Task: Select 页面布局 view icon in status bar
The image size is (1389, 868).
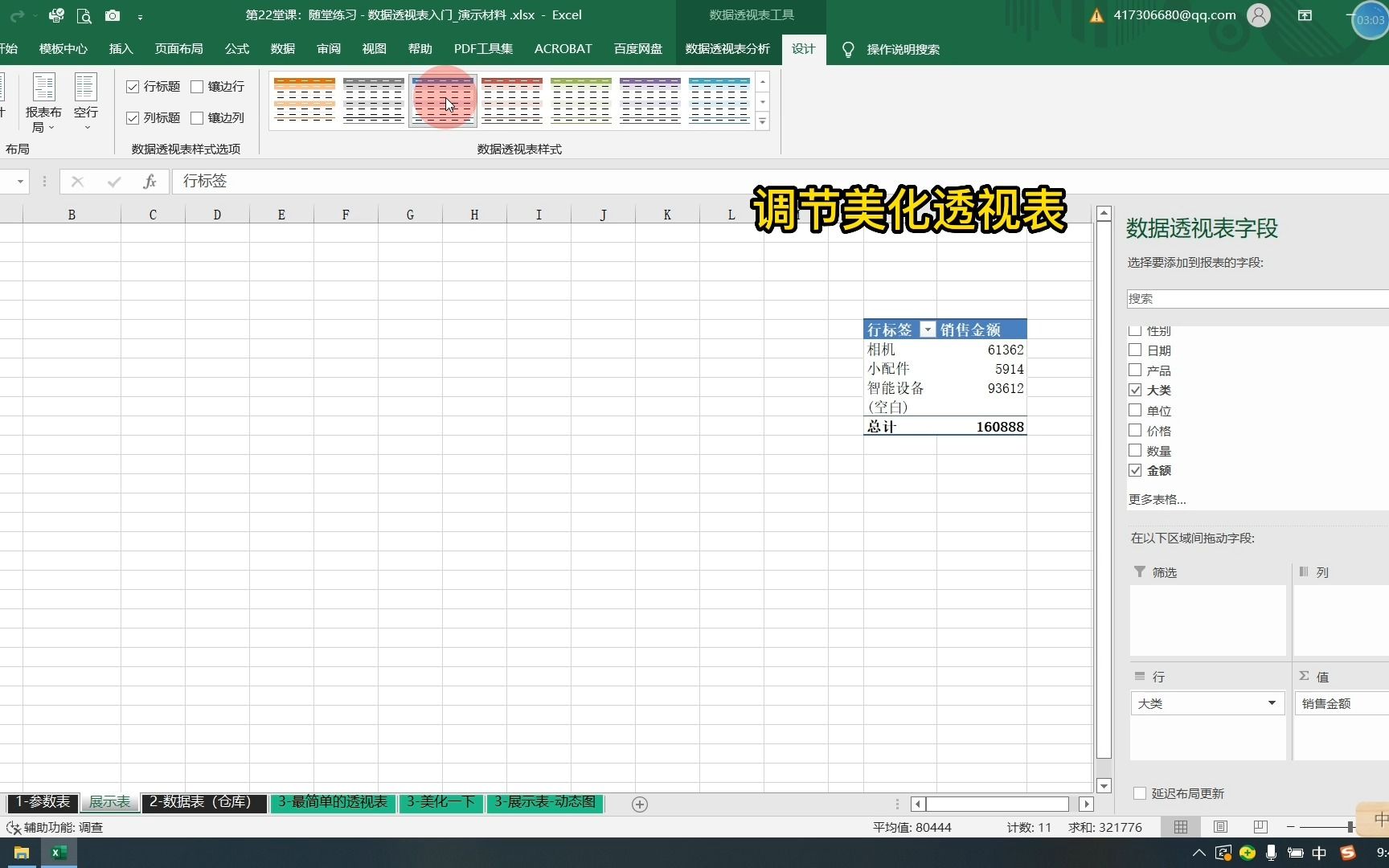Action: [1220, 827]
